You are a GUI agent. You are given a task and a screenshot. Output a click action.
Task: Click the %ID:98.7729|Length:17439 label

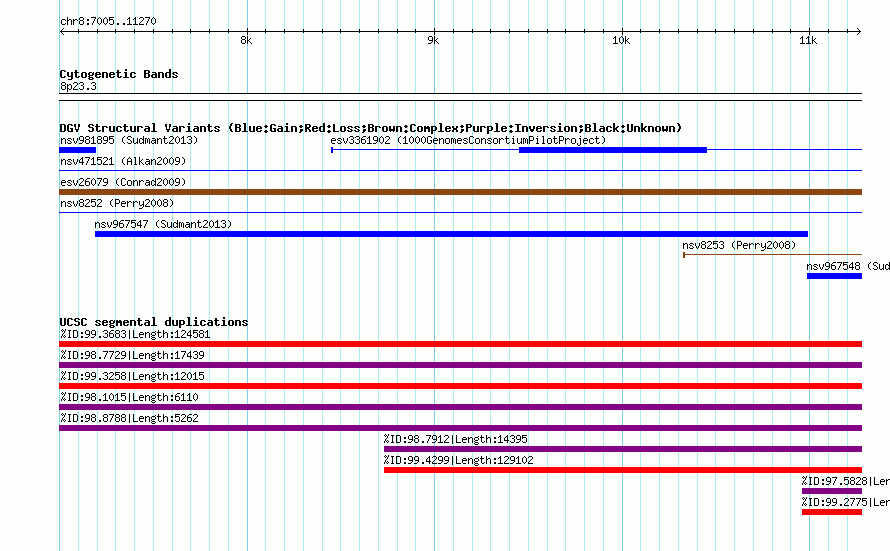tap(132, 355)
